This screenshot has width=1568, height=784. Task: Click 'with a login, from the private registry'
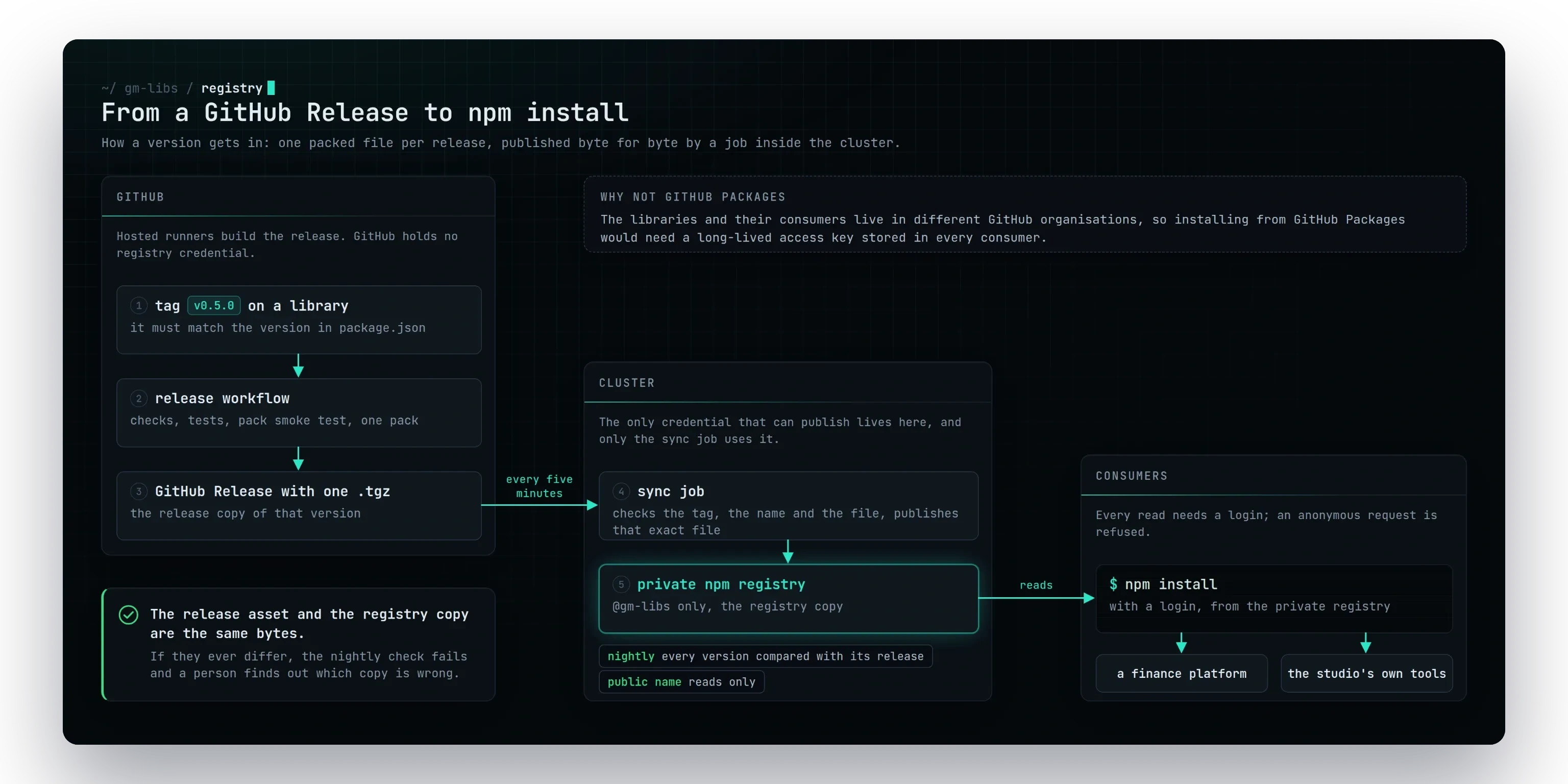coord(1249,606)
